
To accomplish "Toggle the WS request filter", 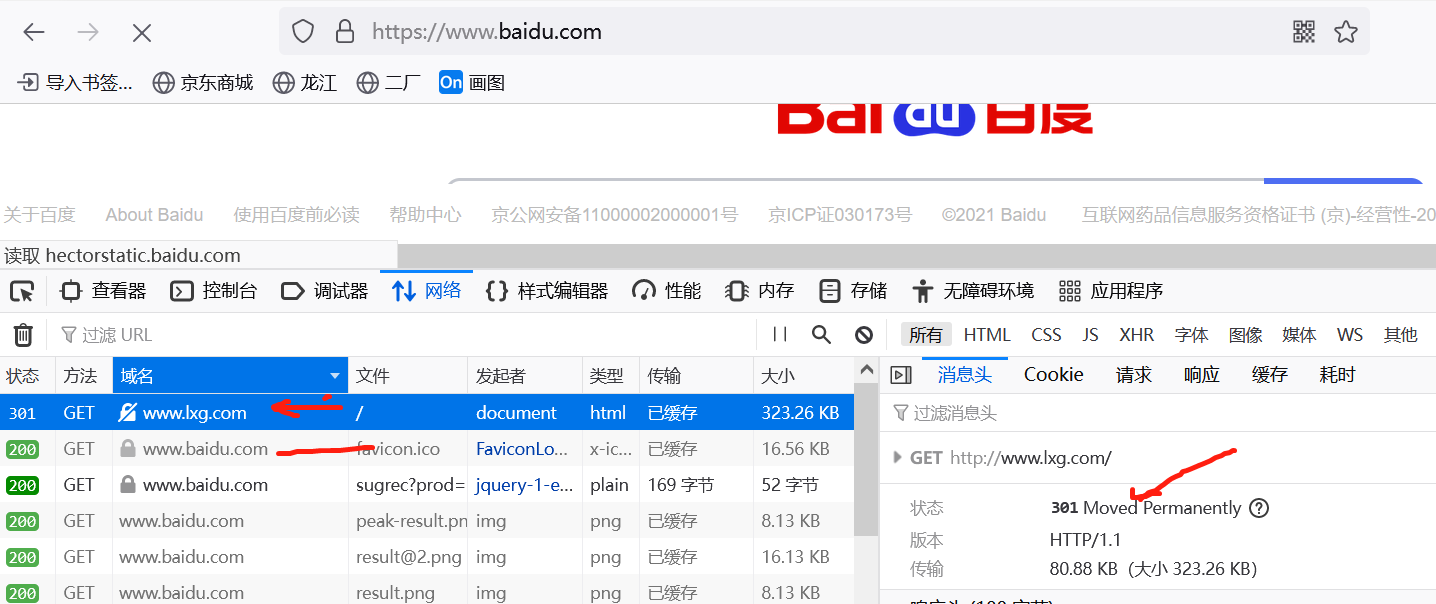I will click(x=1350, y=335).
